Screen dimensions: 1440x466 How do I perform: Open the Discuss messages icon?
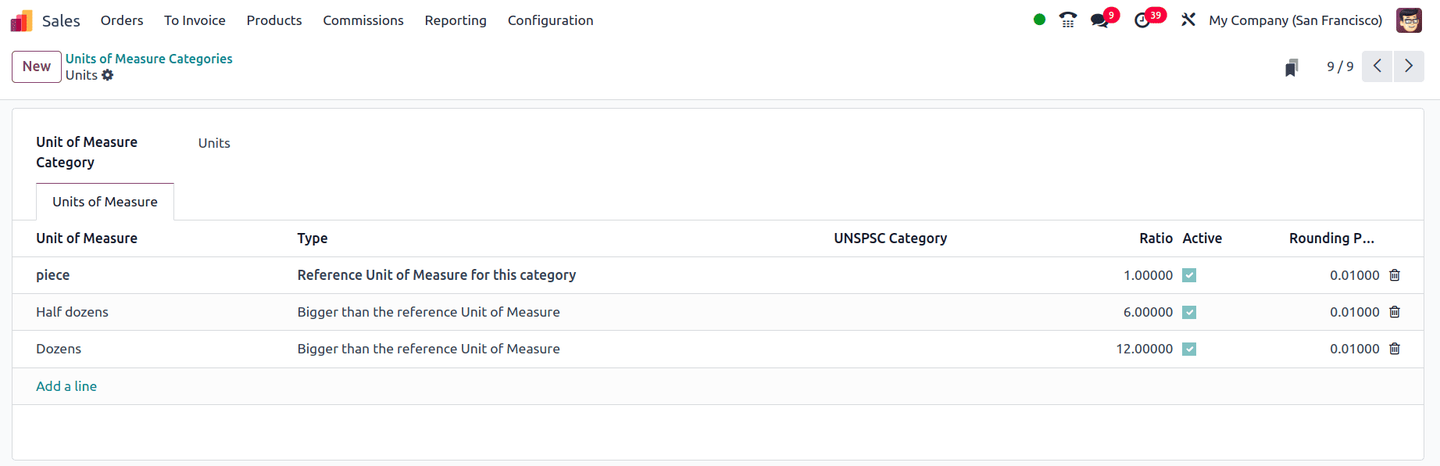(1100, 20)
